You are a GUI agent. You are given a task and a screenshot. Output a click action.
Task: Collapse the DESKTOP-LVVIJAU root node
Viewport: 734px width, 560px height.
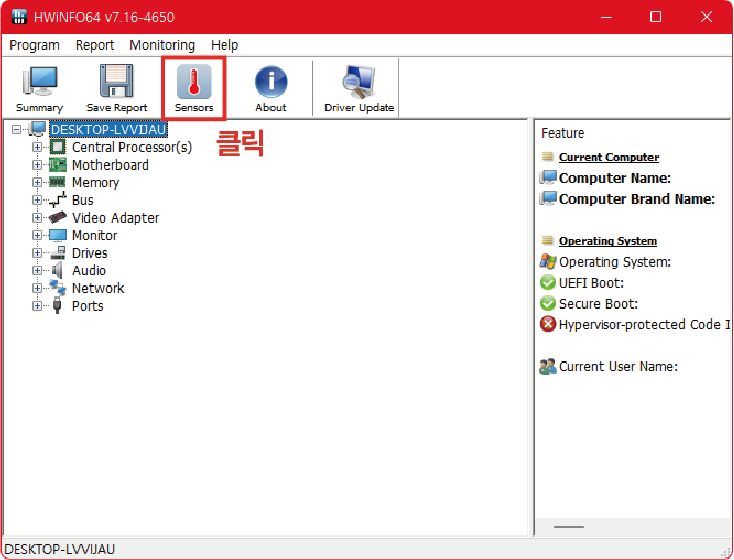pyautogui.click(x=16, y=129)
